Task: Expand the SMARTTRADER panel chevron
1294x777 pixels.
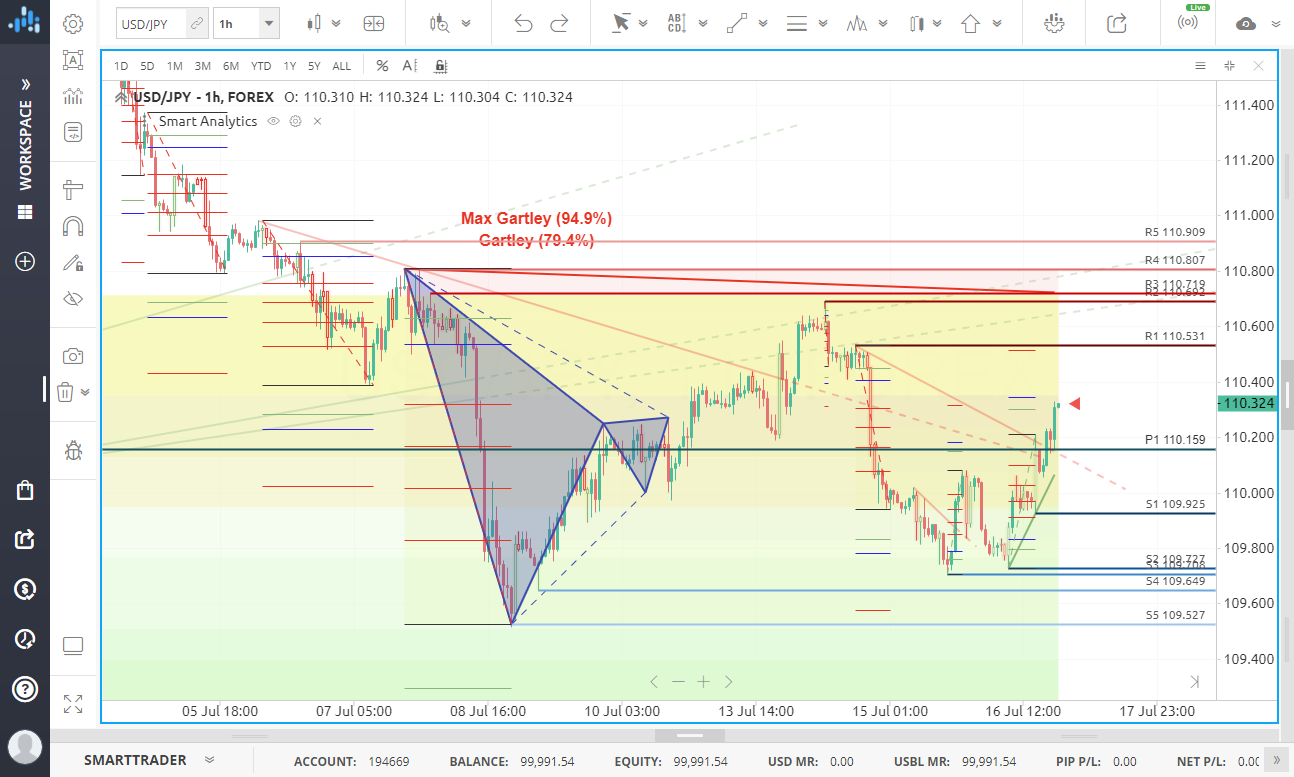Action: [209, 760]
